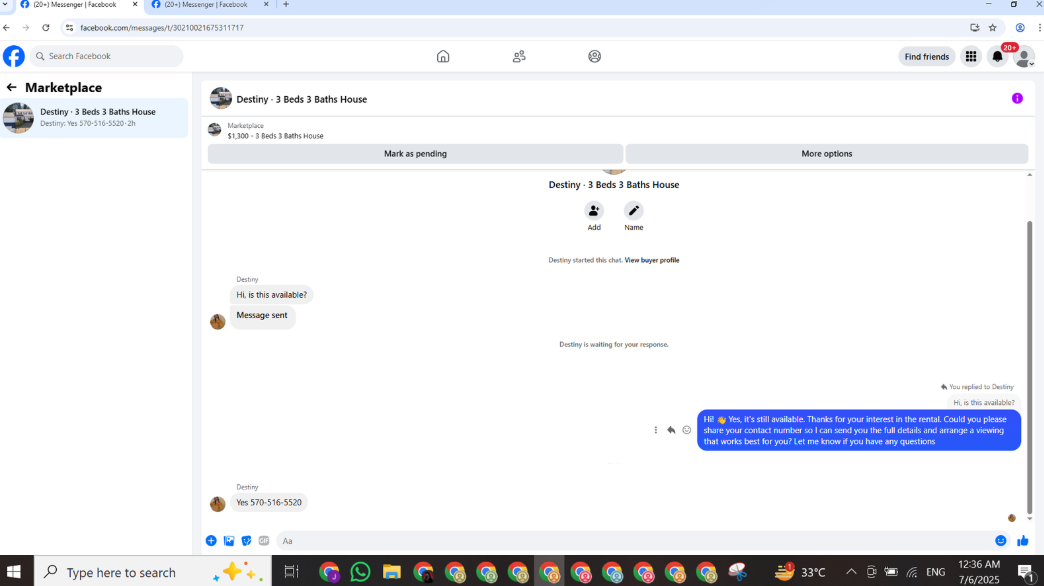Open the Facebook menu grid icon
The width and height of the screenshot is (1044, 586).
(971, 57)
